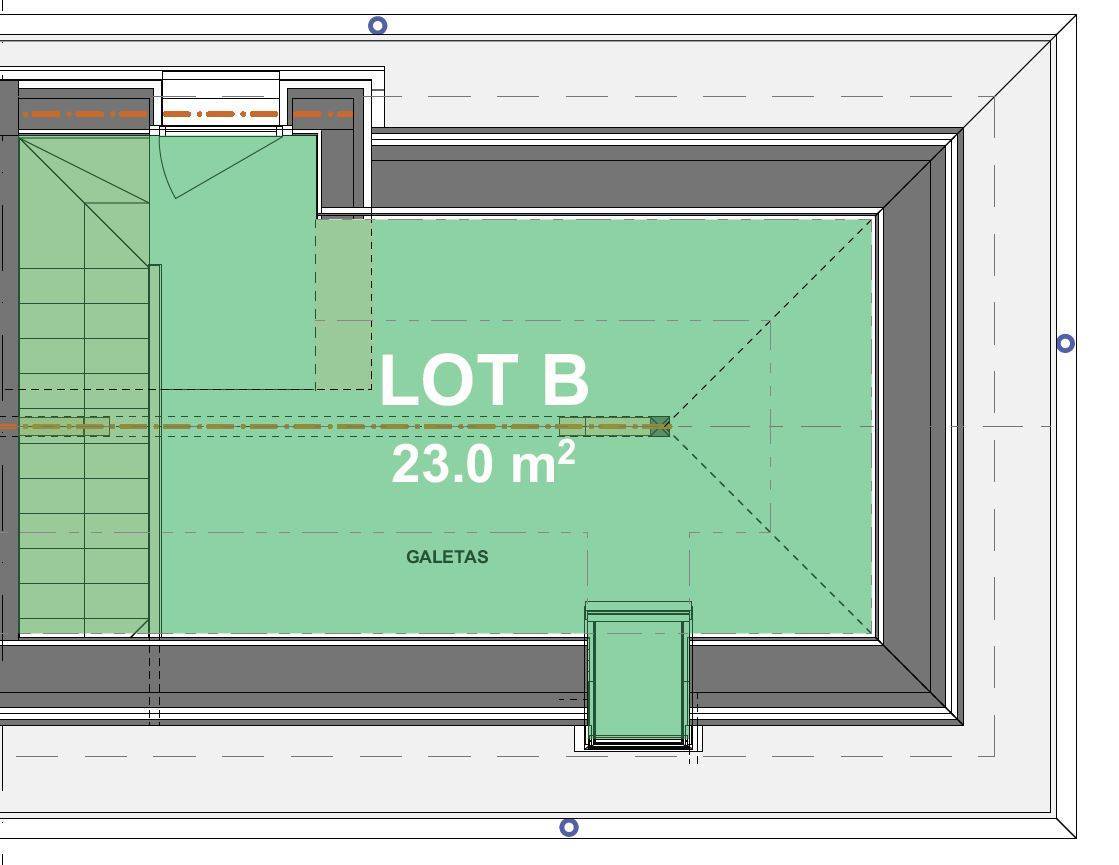Select the tan shaded rectangle left of LOT B
The image size is (1119, 865).
pyautogui.click(x=343, y=304)
